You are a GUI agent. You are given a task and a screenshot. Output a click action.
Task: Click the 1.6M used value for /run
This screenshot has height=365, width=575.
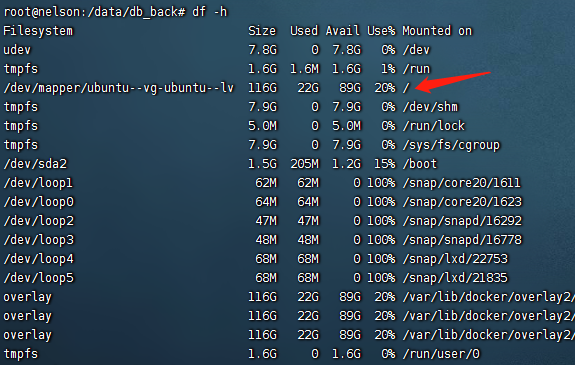(304, 69)
